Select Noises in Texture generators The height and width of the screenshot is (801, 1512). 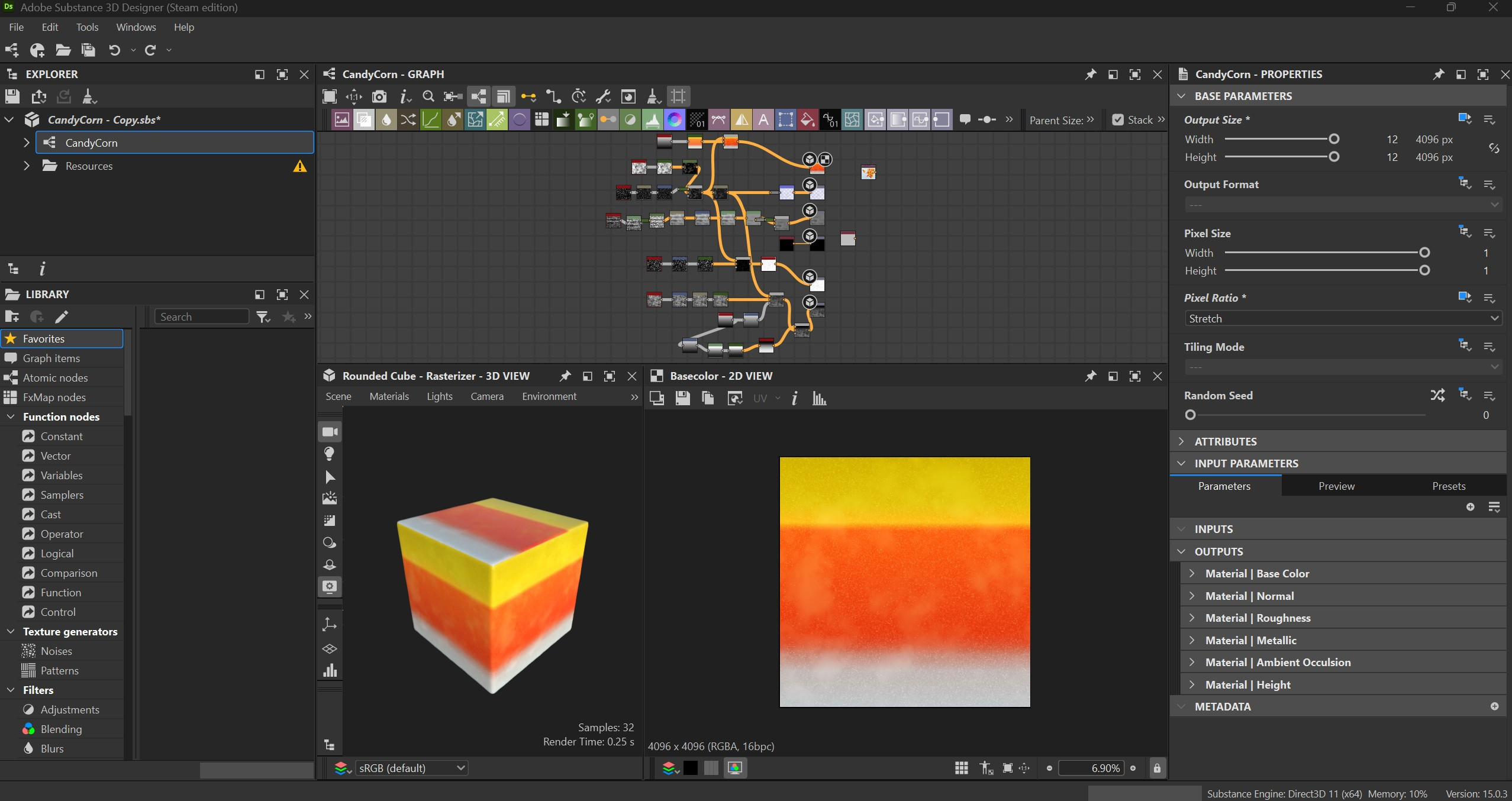point(56,651)
